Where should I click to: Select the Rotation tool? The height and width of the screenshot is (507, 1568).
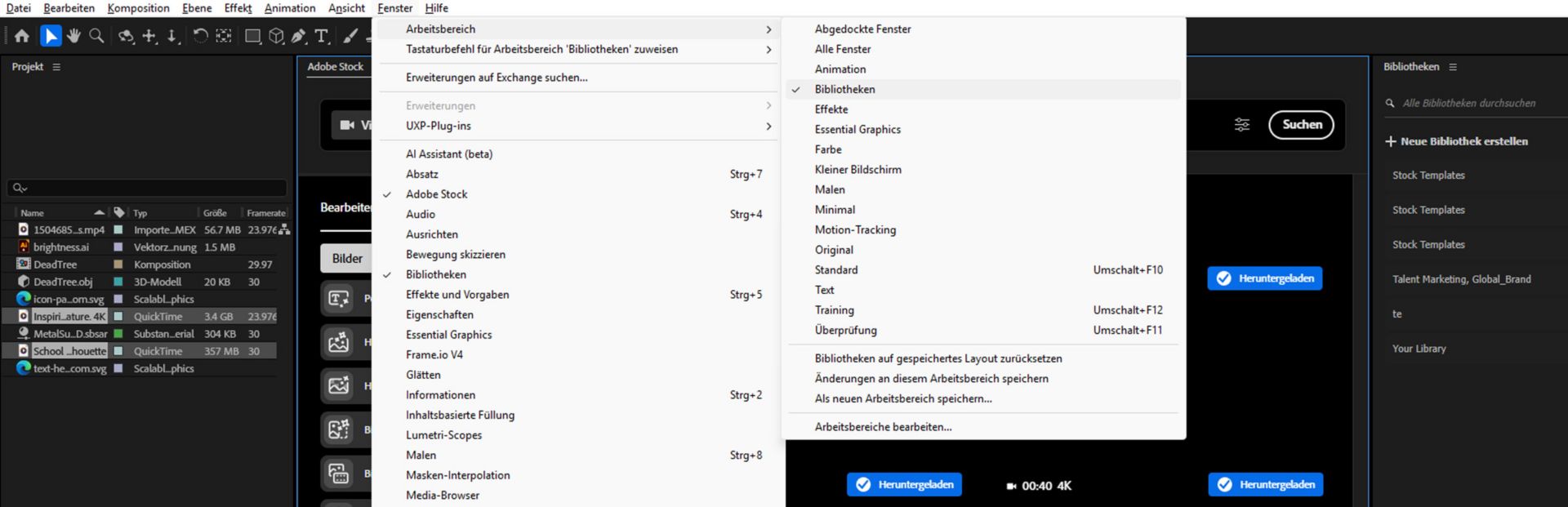tap(200, 36)
